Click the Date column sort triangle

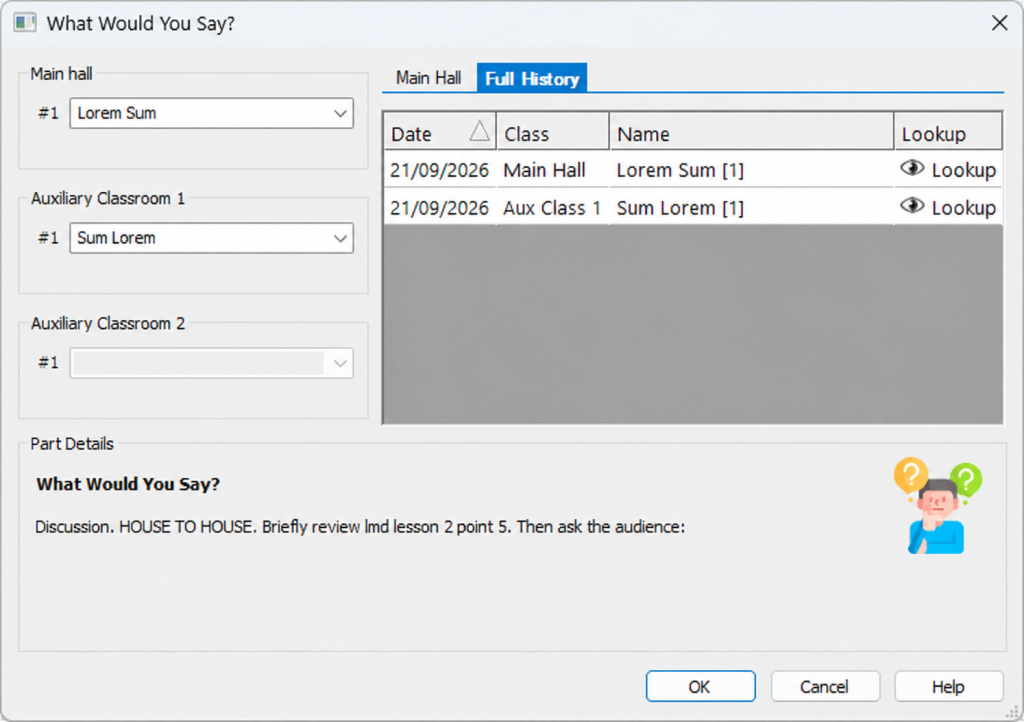[x=479, y=131]
